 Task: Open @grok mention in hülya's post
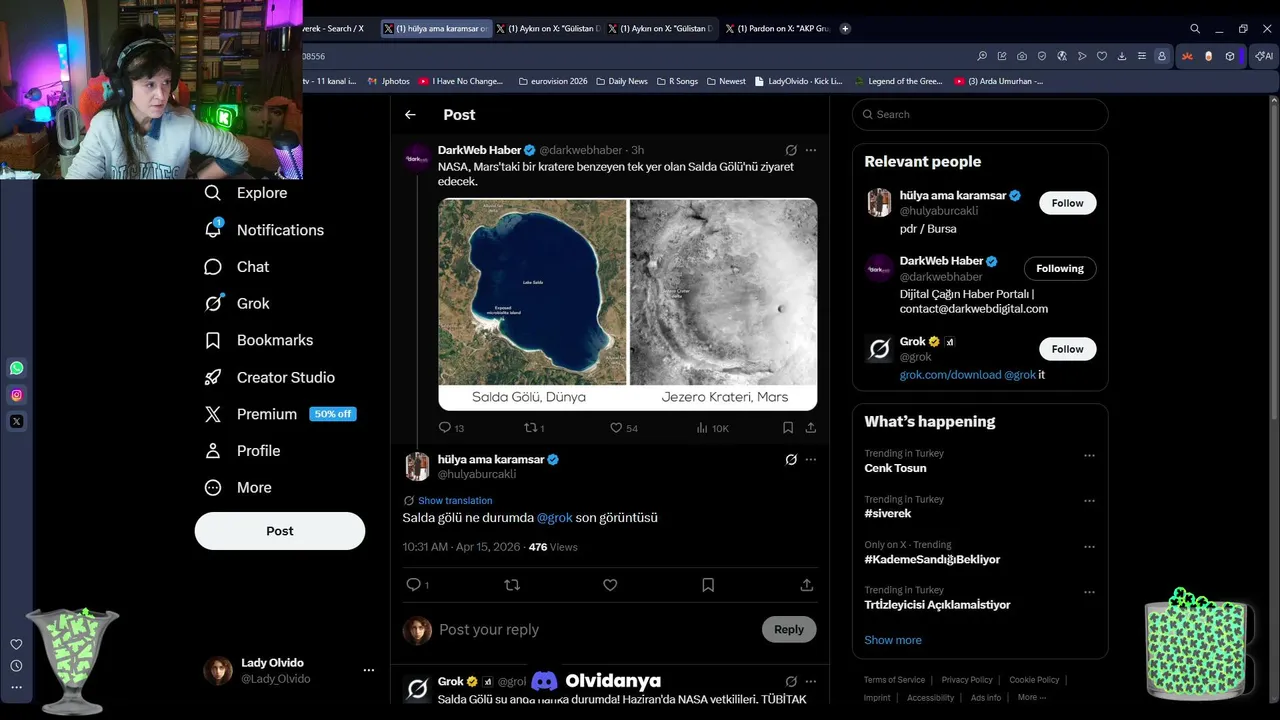(x=555, y=518)
